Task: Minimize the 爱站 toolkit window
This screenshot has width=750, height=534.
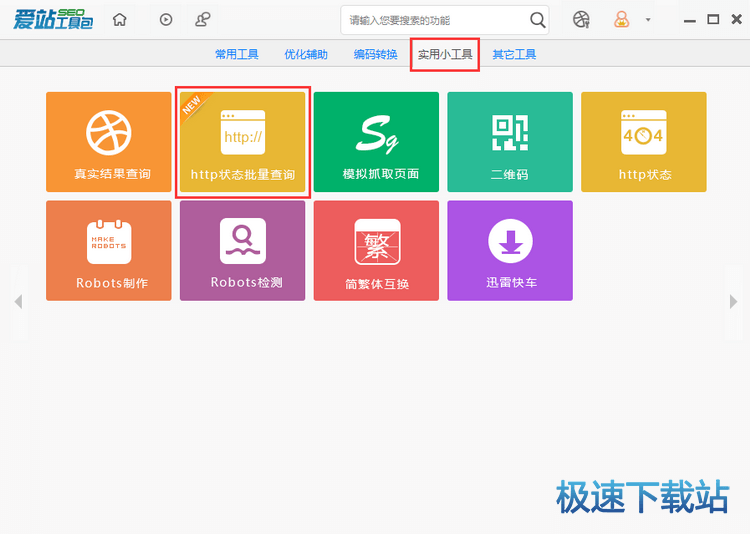Action: coord(689,20)
